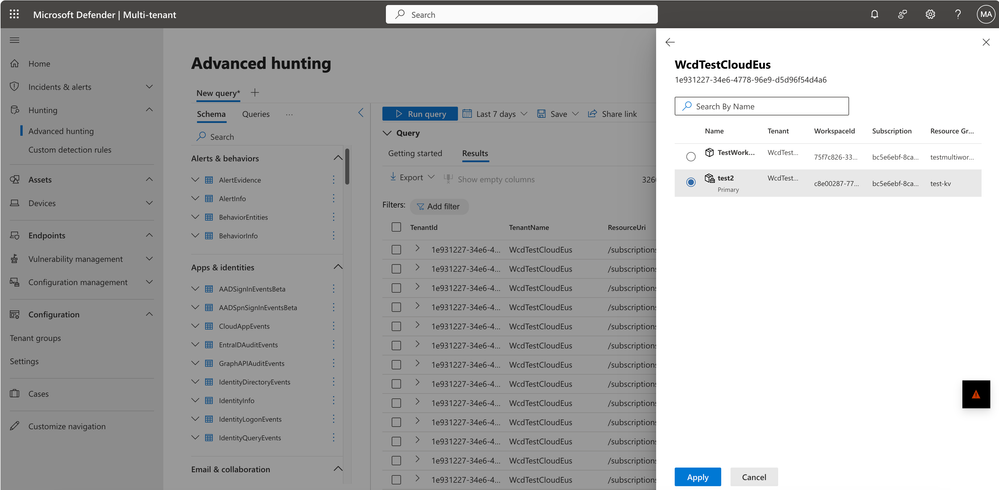Collapse Apps & identities schema group
The width and height of the screenshot is (999, 490).
point(338,268)
